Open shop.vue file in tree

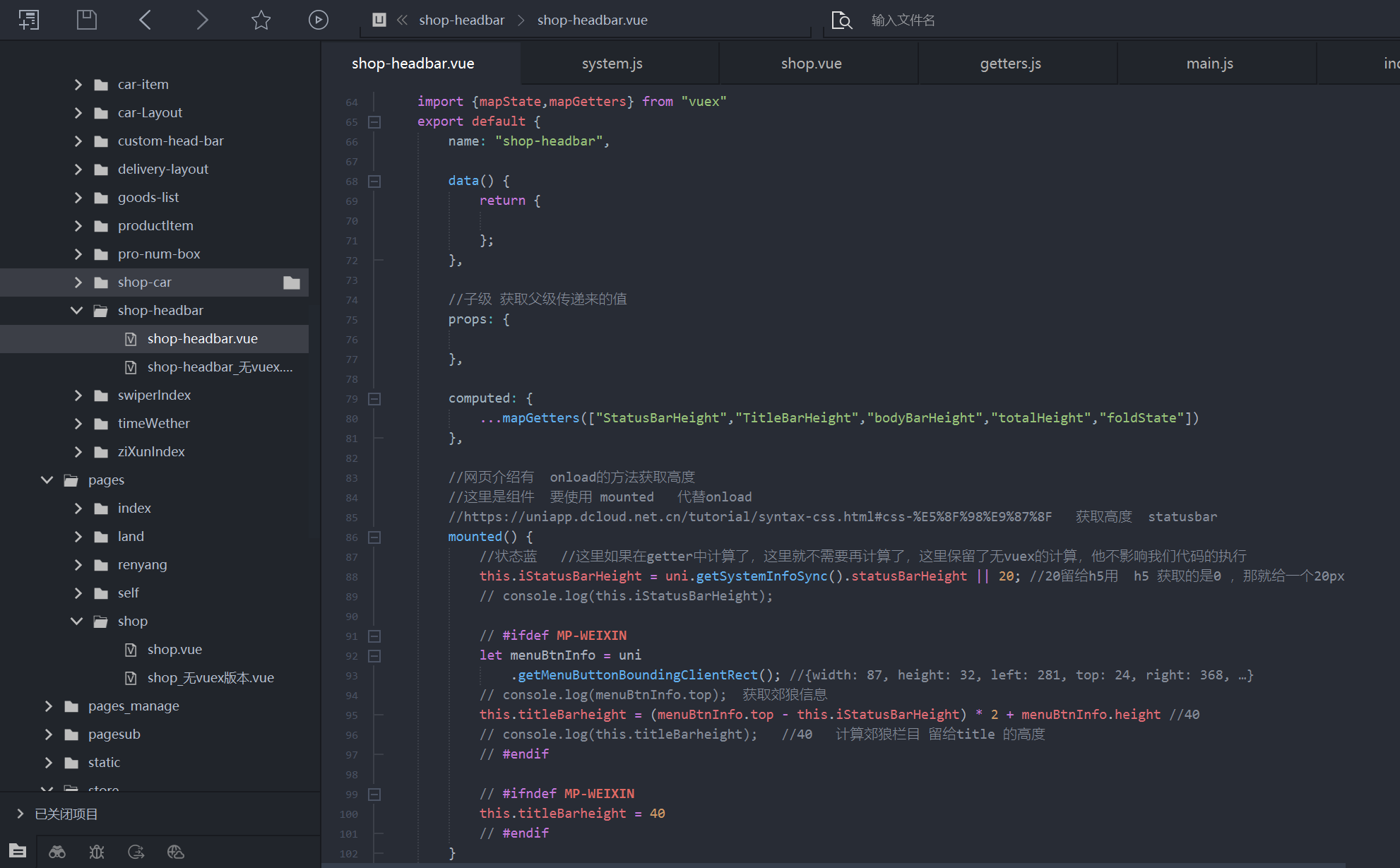[174, 649]
